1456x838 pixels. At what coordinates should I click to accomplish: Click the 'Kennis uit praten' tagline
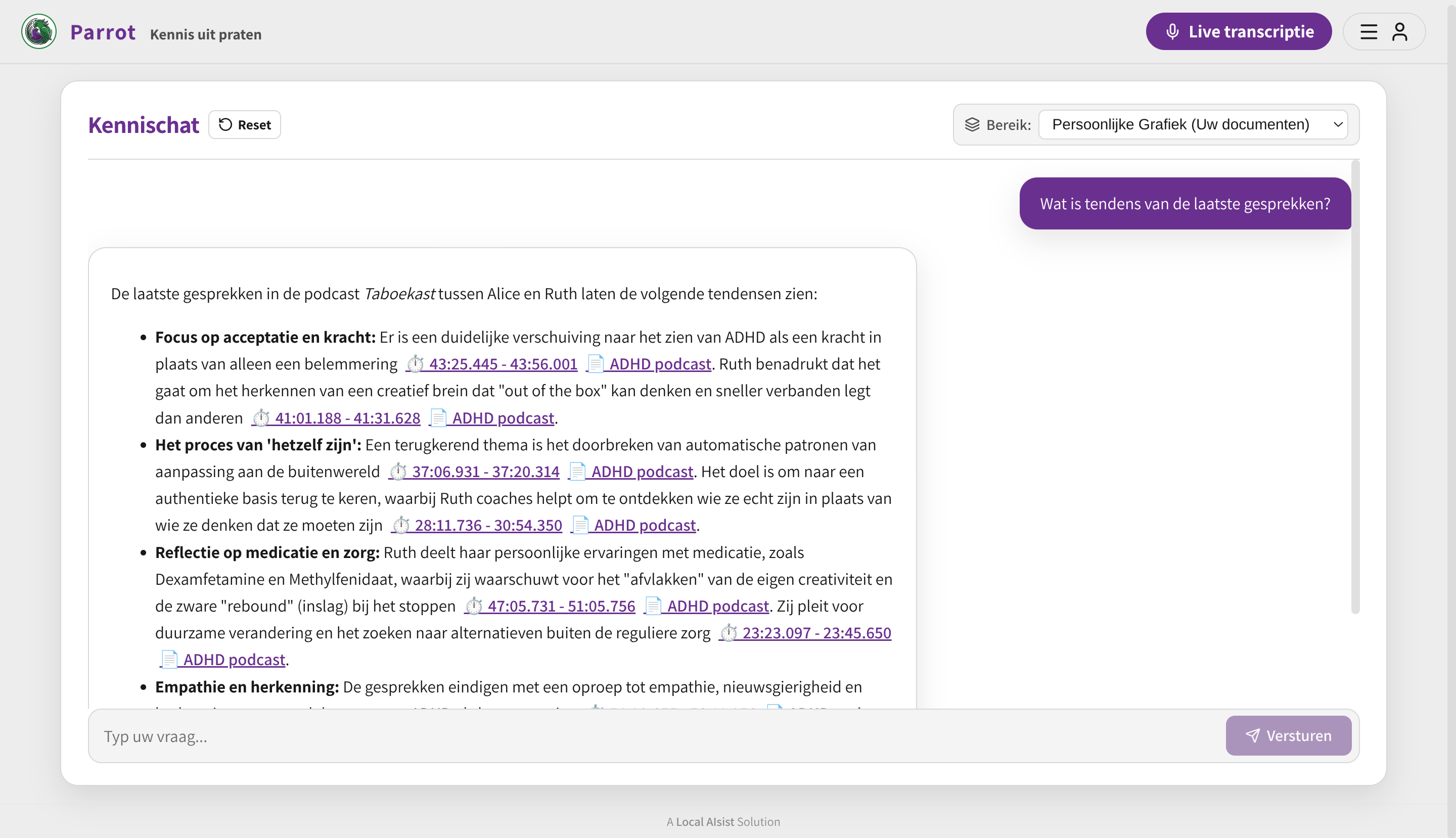(206, 34)
